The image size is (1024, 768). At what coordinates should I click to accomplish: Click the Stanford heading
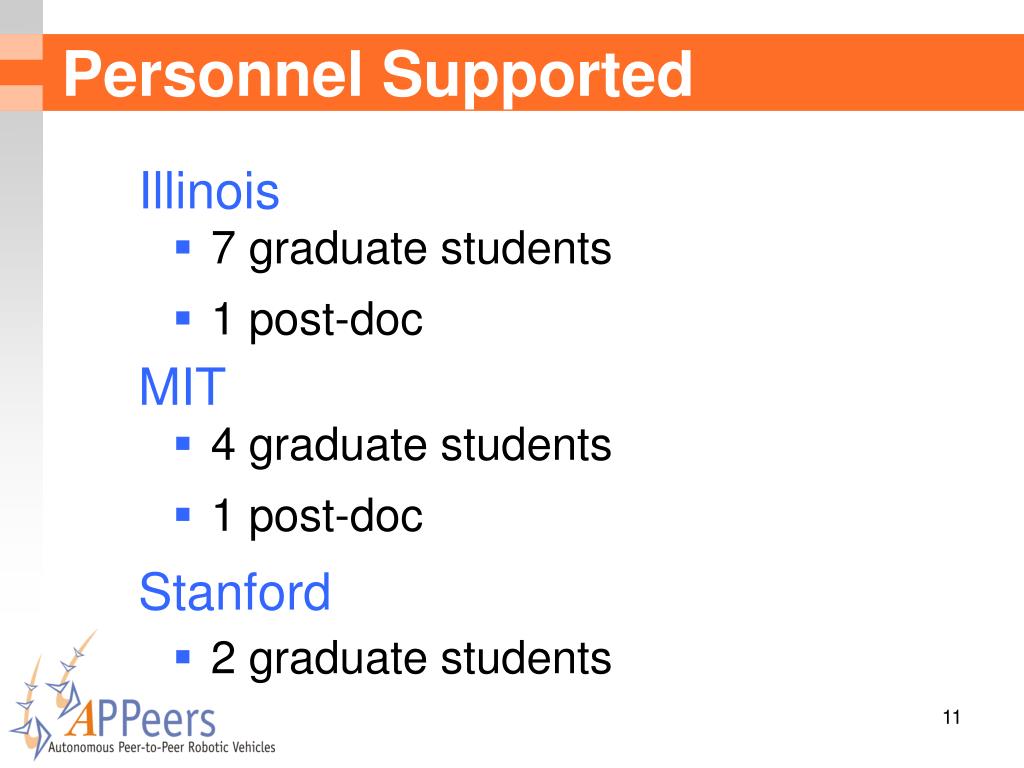point(235,592)
